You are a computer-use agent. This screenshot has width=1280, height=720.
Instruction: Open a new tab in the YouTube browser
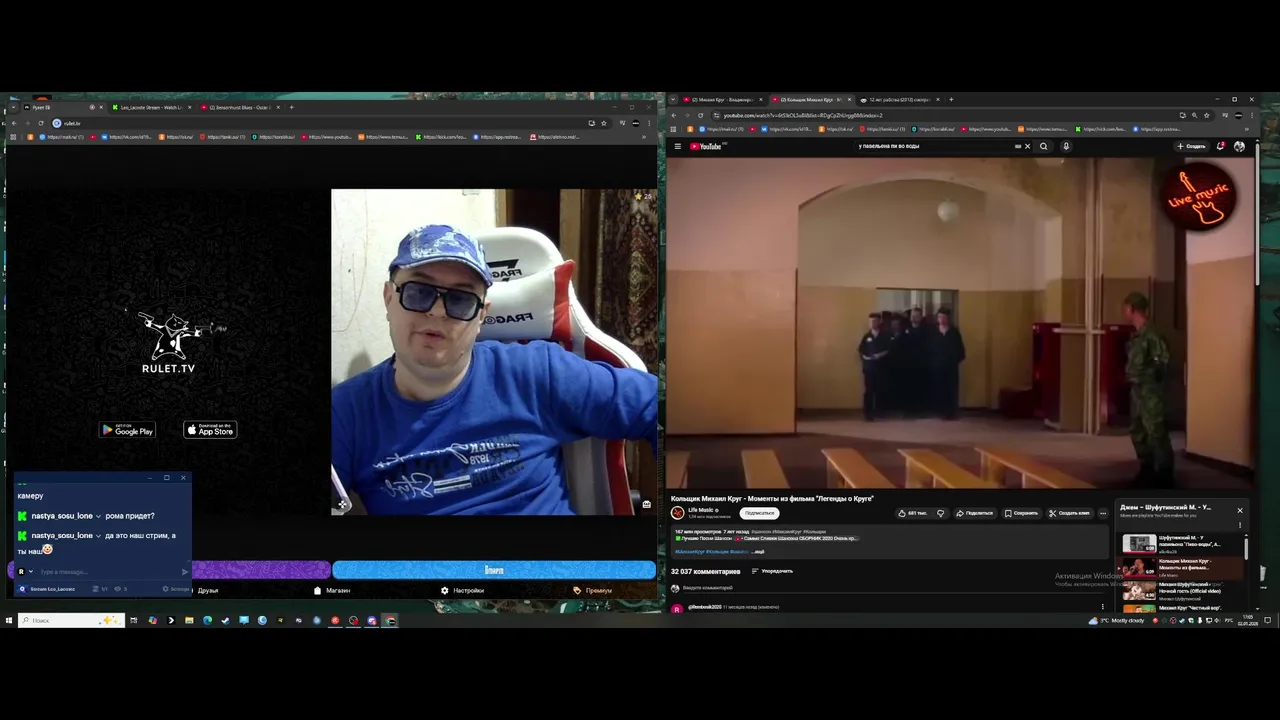[951, 100]
